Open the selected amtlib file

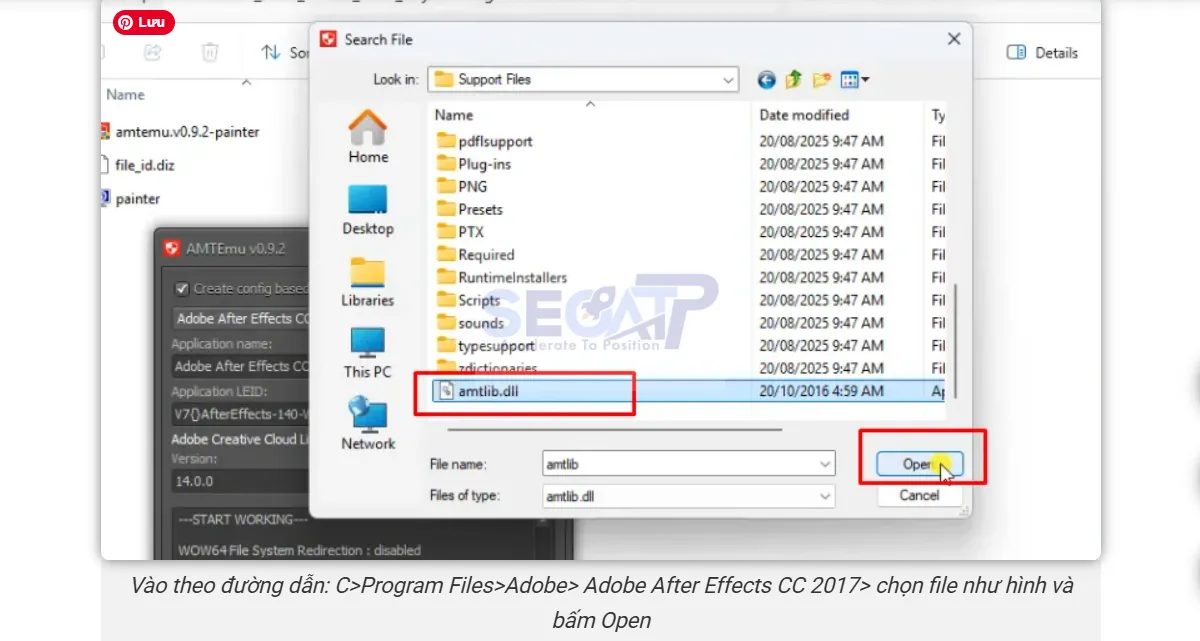[919, 464]
